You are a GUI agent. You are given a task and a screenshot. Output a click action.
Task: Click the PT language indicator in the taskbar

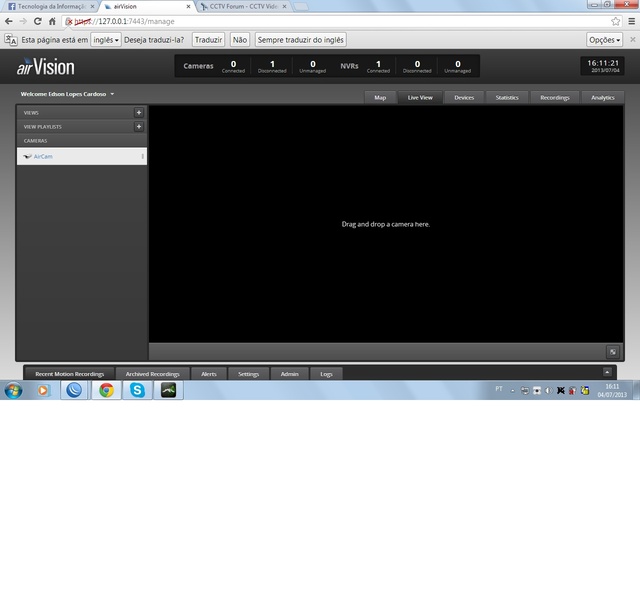[499, 389]
